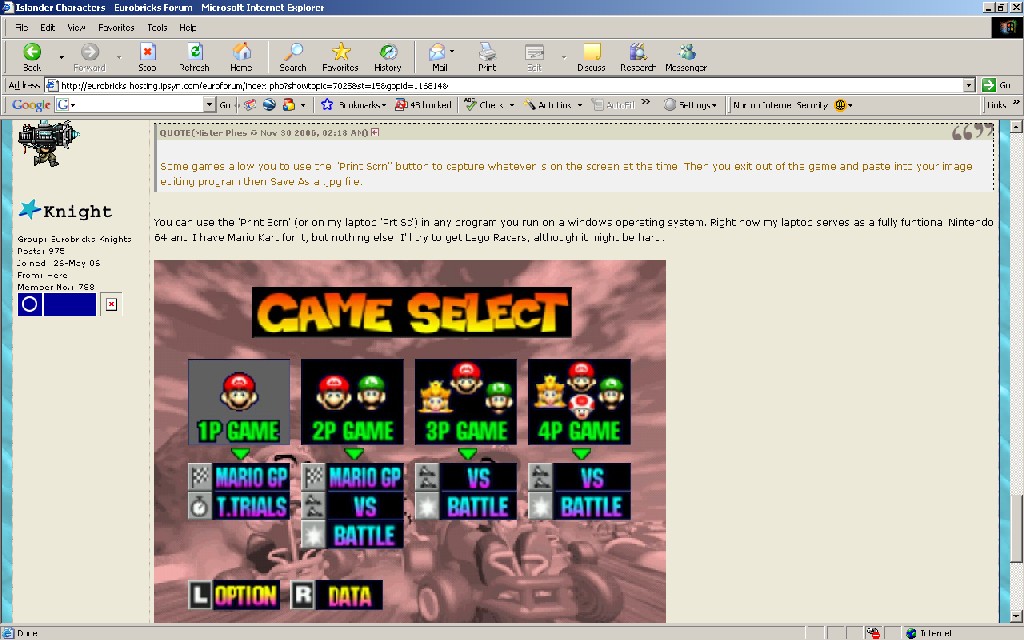Click the quote snapback icon after date
1024x640 pixels.
click(x=375, y=133)
